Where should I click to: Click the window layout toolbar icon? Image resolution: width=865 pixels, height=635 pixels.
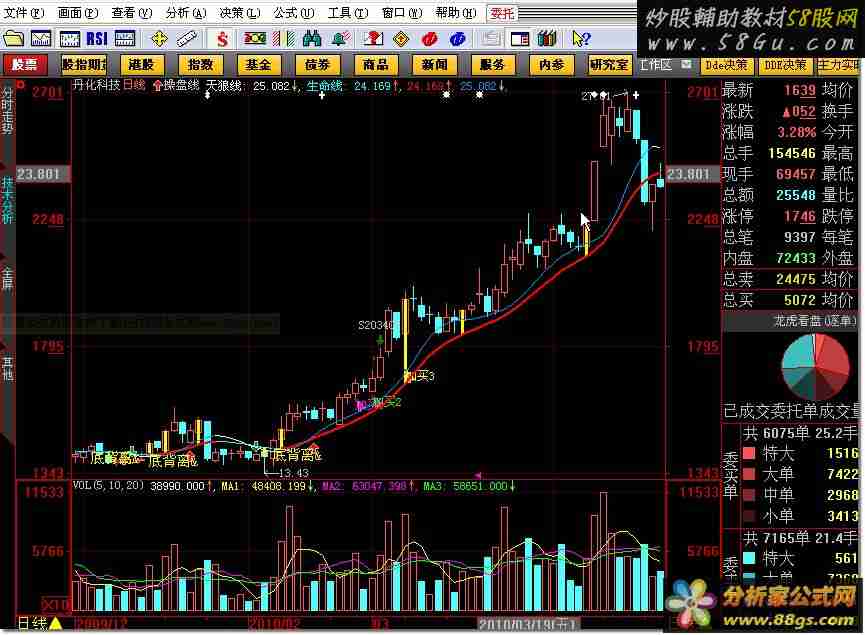520,39
